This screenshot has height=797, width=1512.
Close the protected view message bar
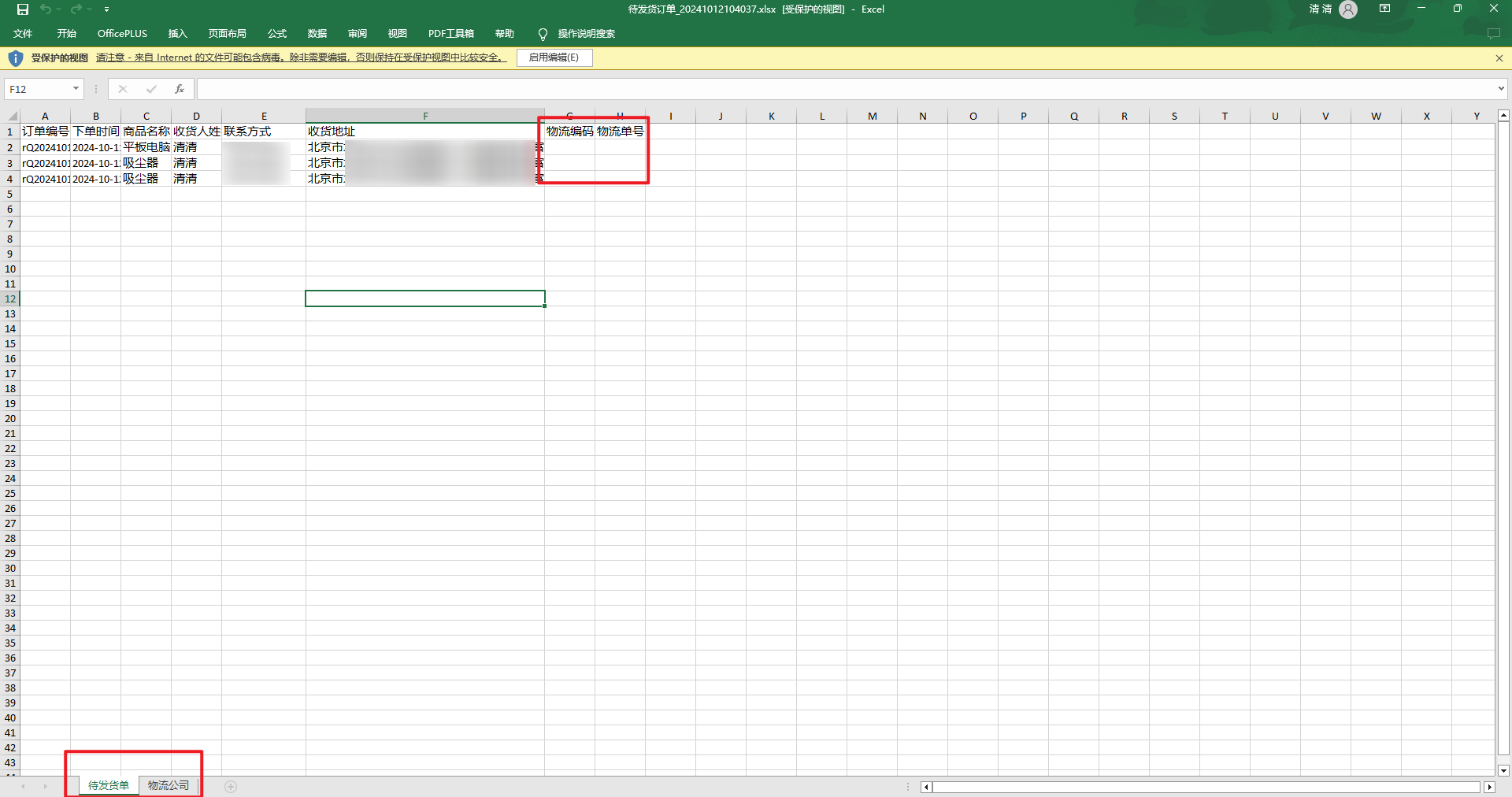pos(1499,58)
